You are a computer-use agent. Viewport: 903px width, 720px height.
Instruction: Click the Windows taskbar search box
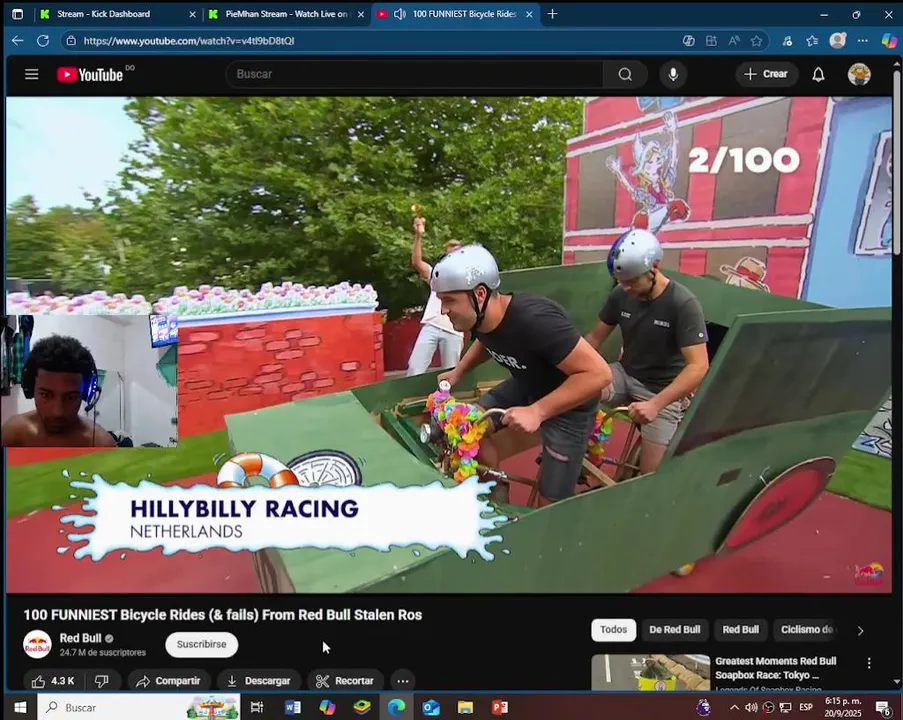[138, 707]
